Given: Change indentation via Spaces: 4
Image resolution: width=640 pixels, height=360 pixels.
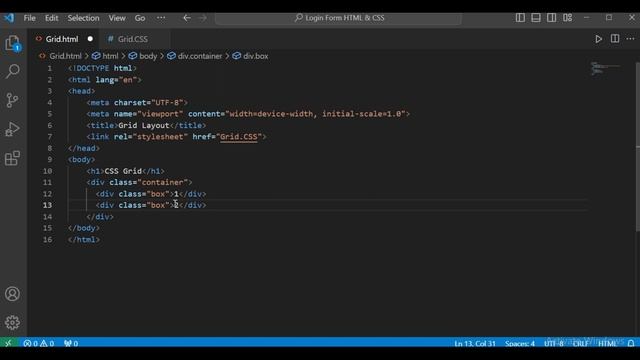Looking at the screenshot, I should pos(520,343).
